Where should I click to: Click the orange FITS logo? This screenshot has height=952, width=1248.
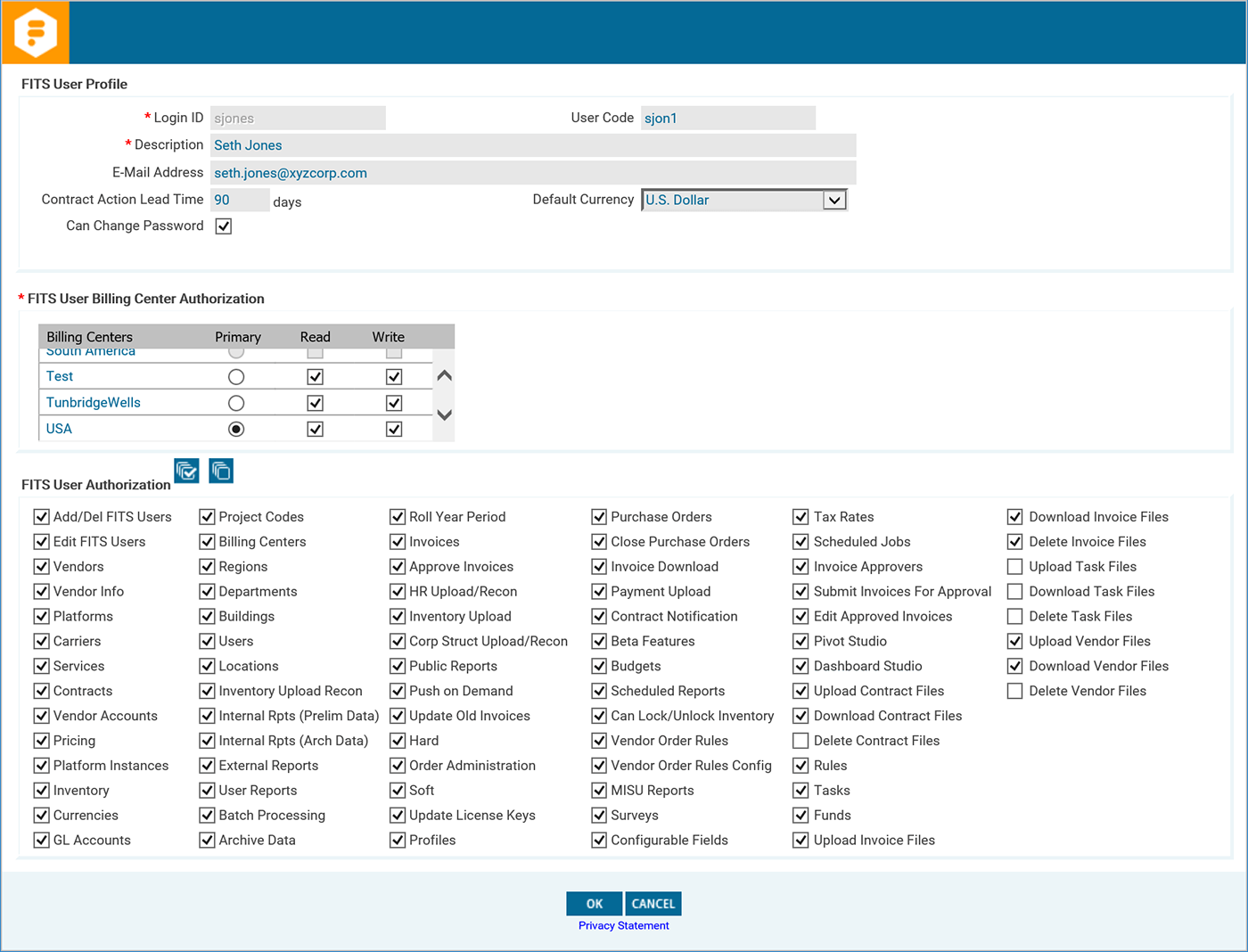pyautogui.click(x=35, y=32)
